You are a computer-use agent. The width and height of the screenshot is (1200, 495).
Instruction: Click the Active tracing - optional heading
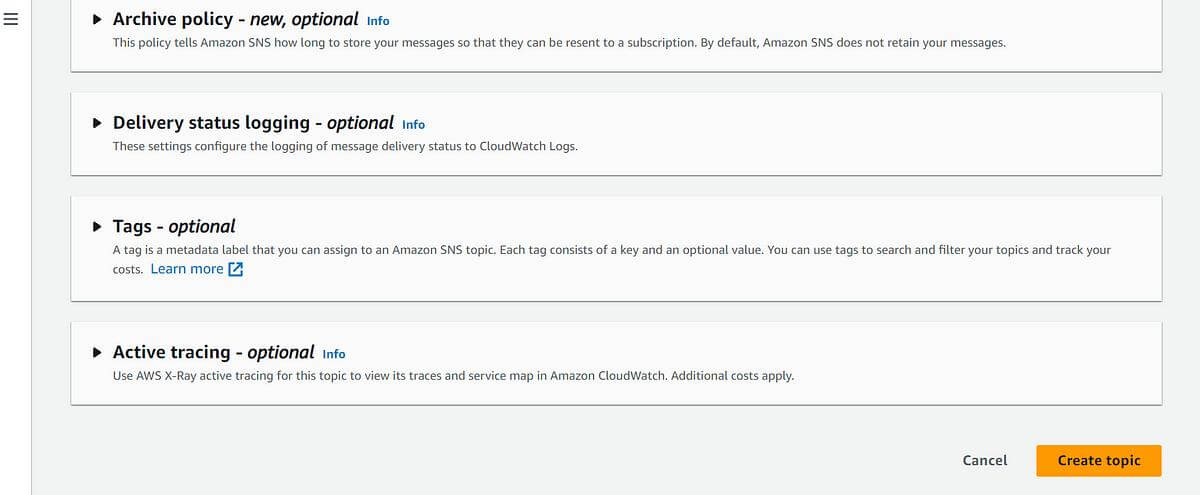click(213, 352)
